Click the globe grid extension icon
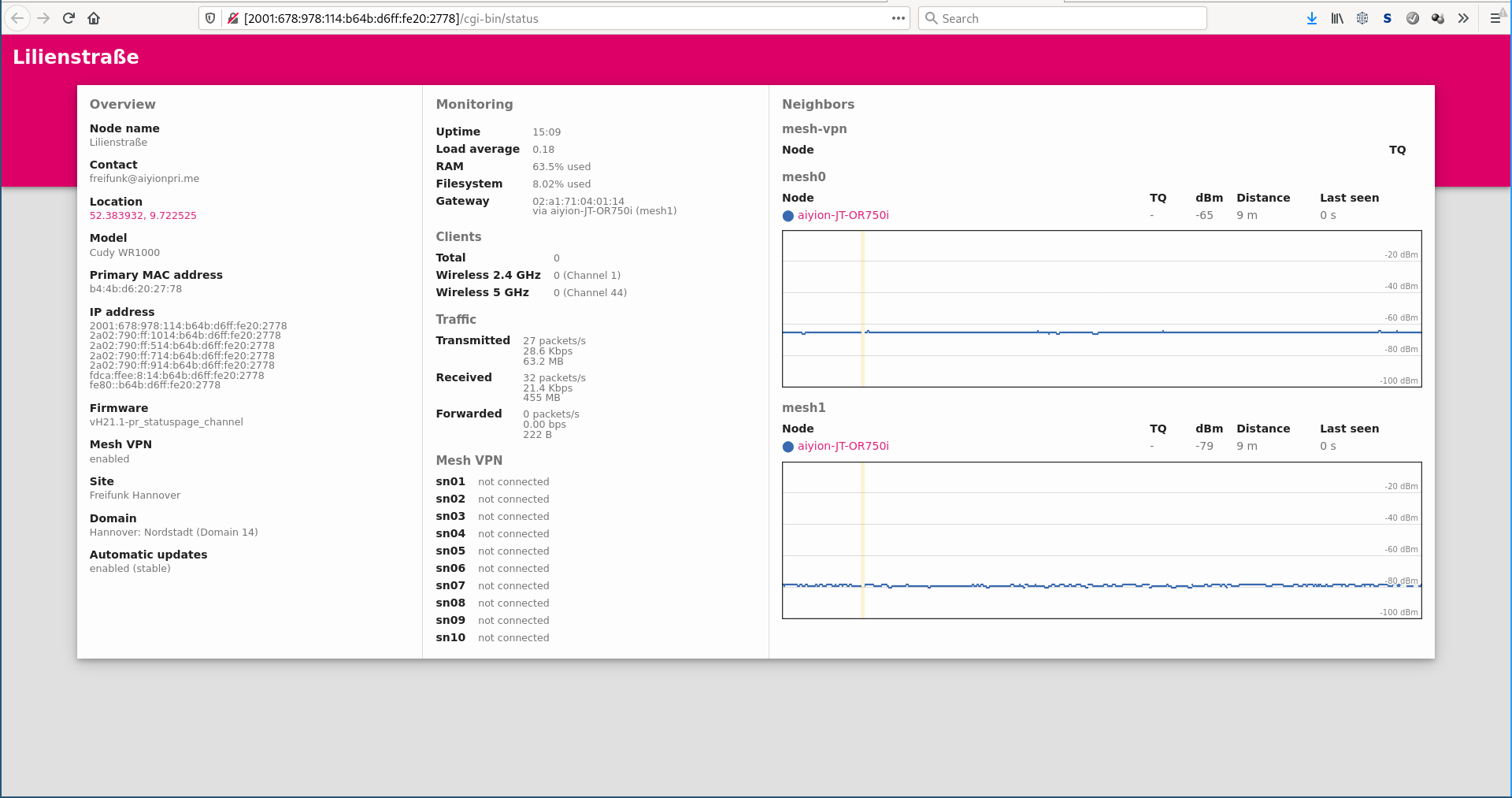Image resolution: width=1512 pixels, height=798 pixels. click(1362, 18)
